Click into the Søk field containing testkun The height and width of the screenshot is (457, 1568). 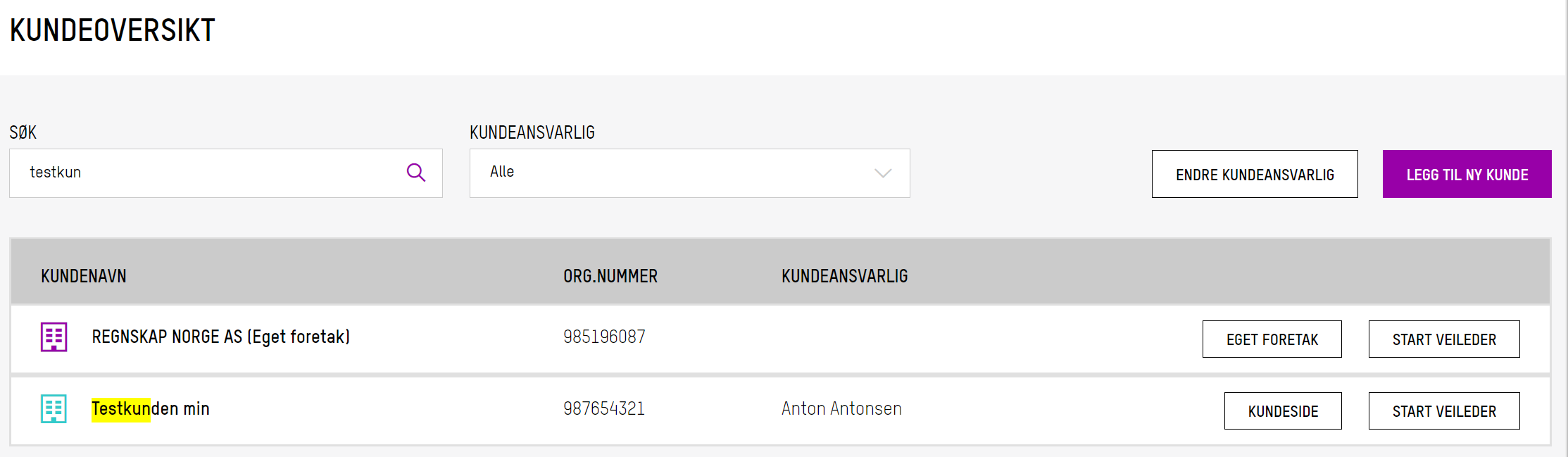pos(225,173)
